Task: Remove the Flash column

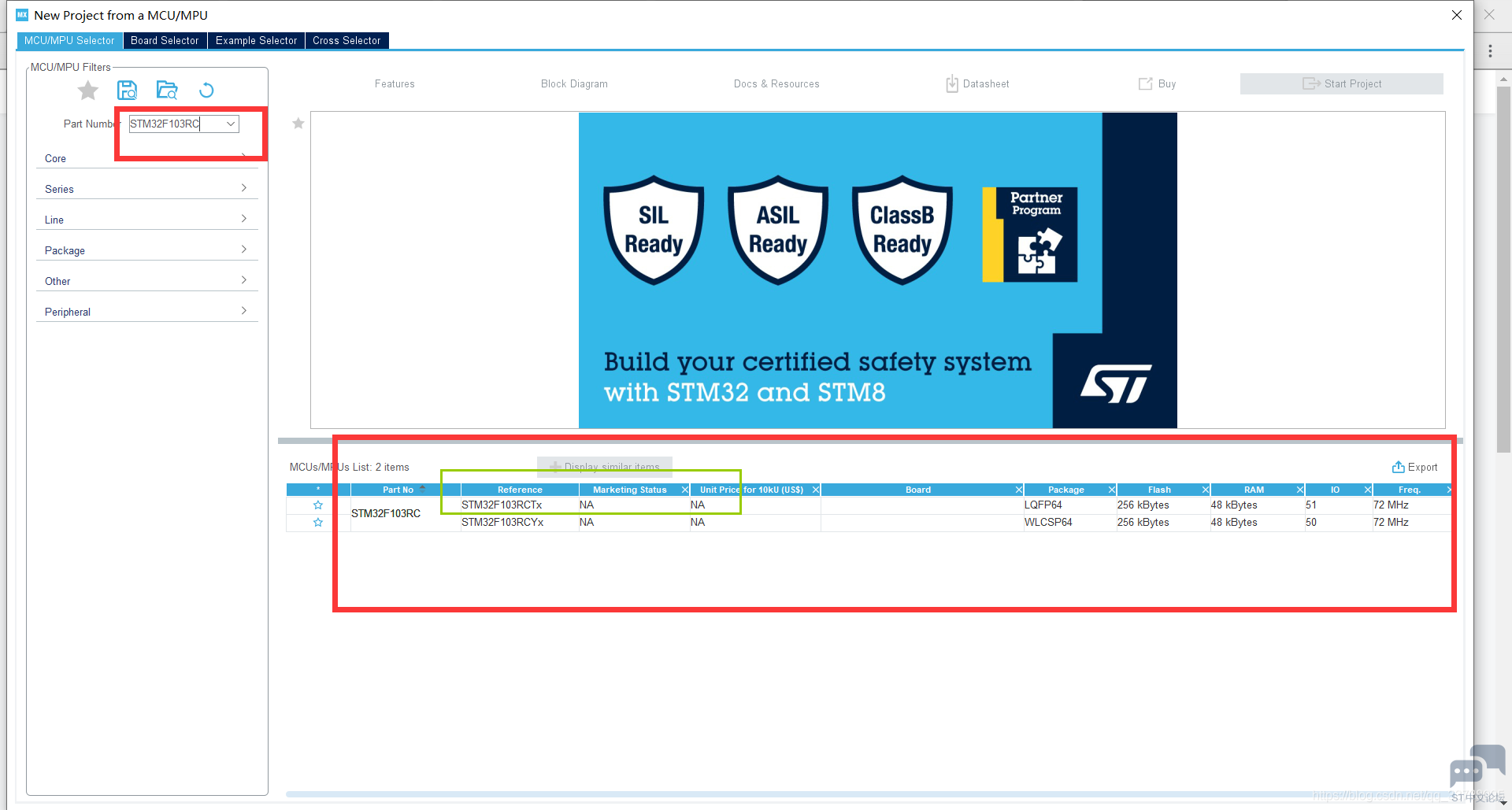Action: (x=1205, y=490)
